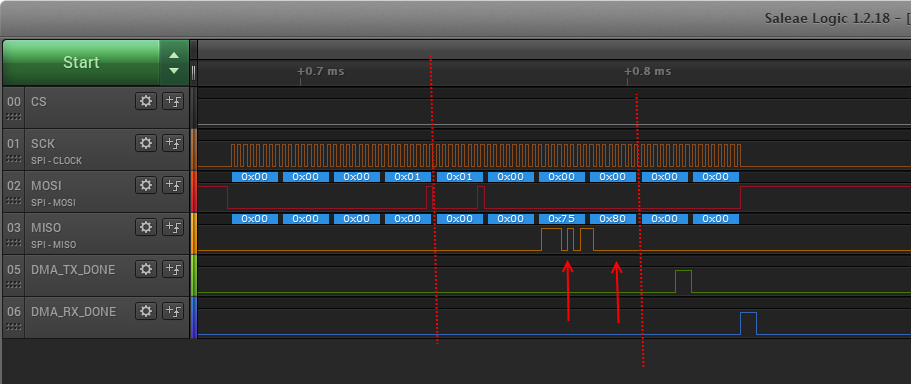This screenshot has height=384, width=911.
Task: Open settings gear for DMA_RX_DONE channel
Action: (x=146, y=311)
